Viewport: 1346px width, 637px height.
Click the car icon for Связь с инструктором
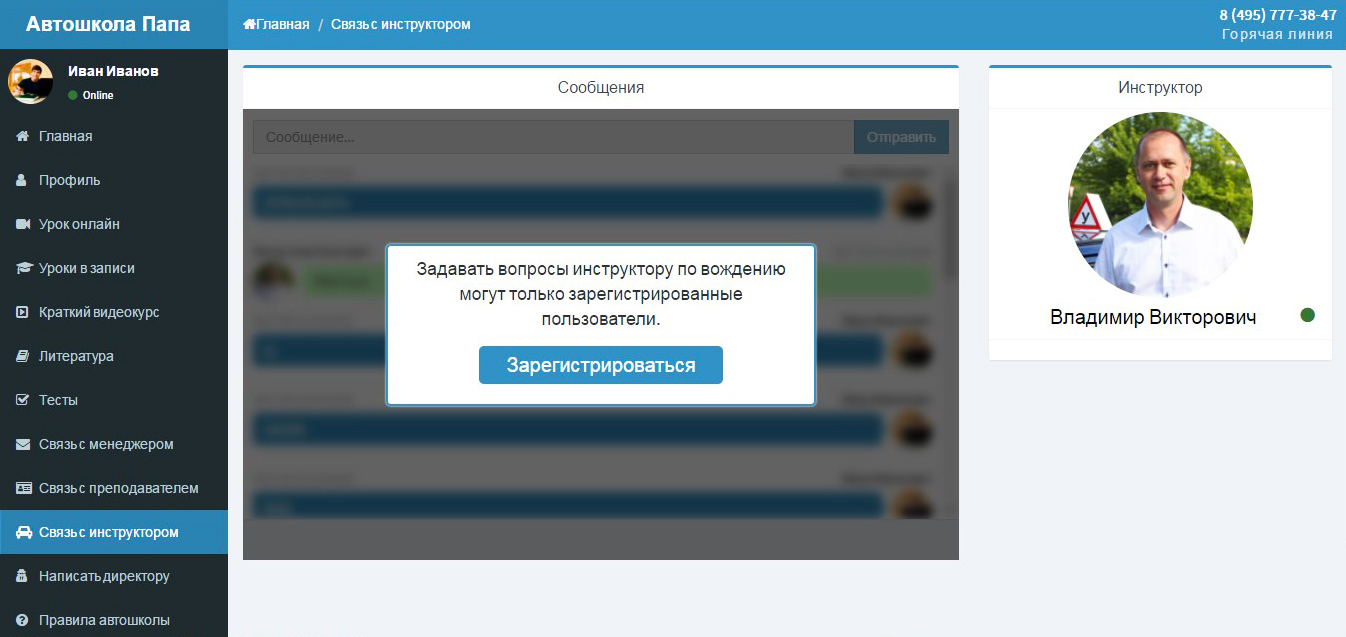pos(23,532)
